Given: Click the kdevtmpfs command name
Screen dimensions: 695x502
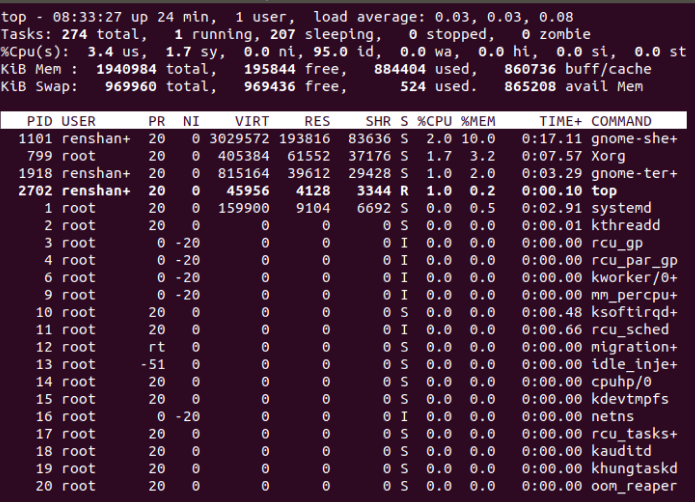Looking at the screenshot, I should [630, 399].
